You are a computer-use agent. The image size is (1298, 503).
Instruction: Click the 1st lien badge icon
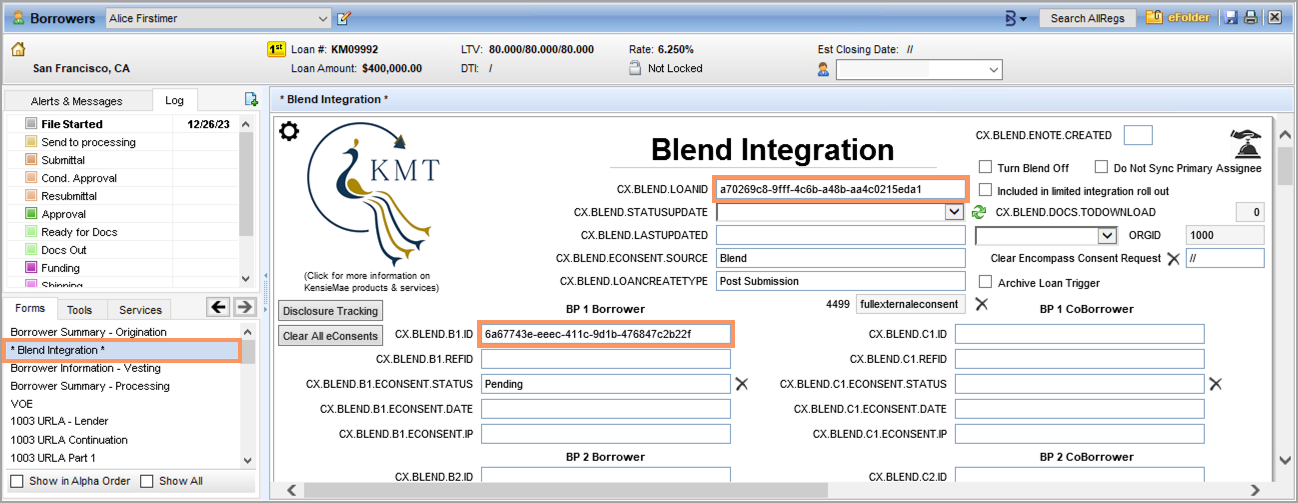click(x=277, y=49)
